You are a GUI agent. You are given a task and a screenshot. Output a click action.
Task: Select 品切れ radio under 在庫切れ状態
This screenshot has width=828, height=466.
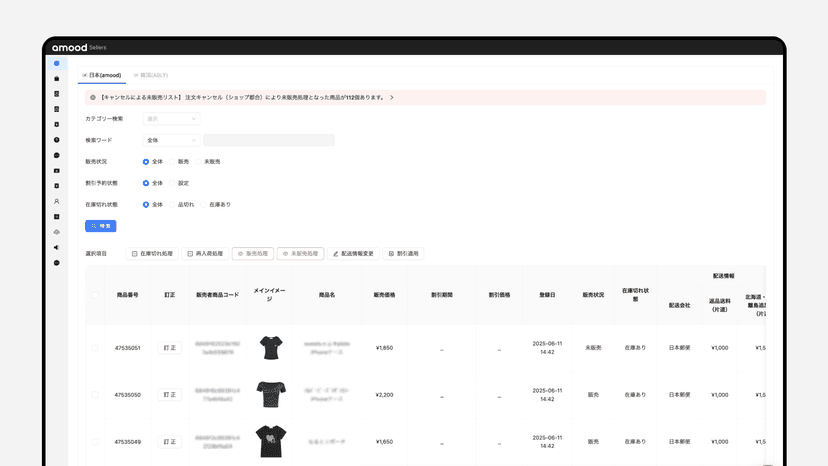pos(172,204)
